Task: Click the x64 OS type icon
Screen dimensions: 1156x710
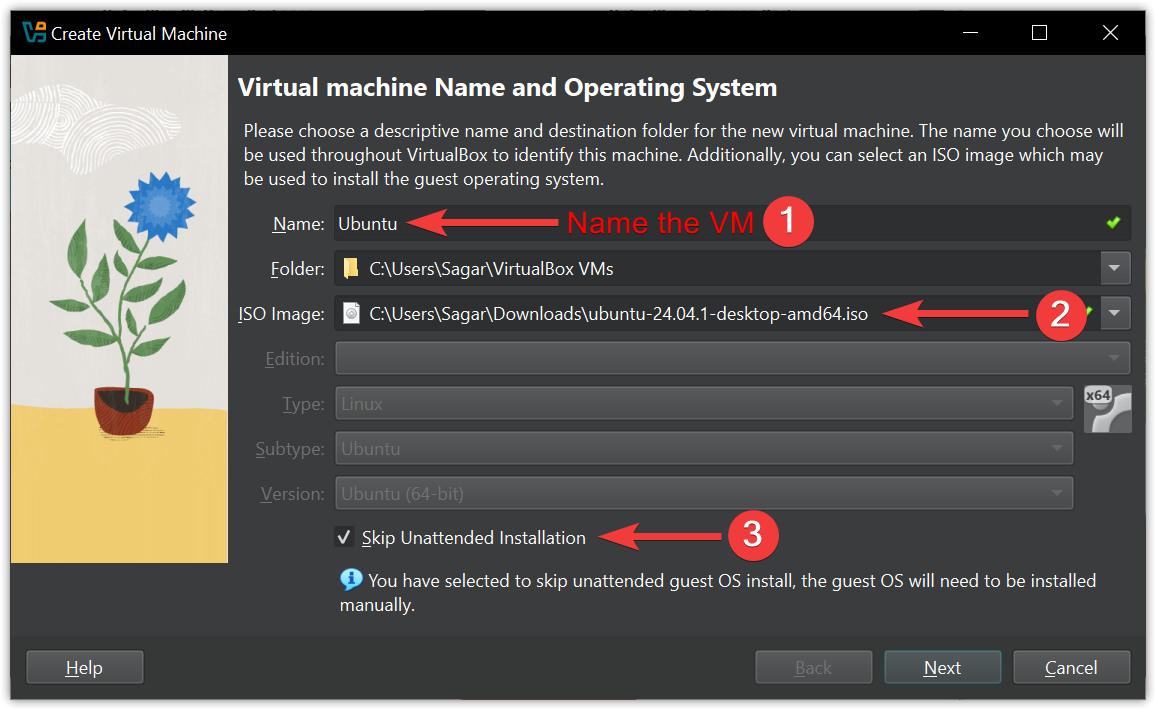Action: pyautogui.click(x=1107, y=408)
